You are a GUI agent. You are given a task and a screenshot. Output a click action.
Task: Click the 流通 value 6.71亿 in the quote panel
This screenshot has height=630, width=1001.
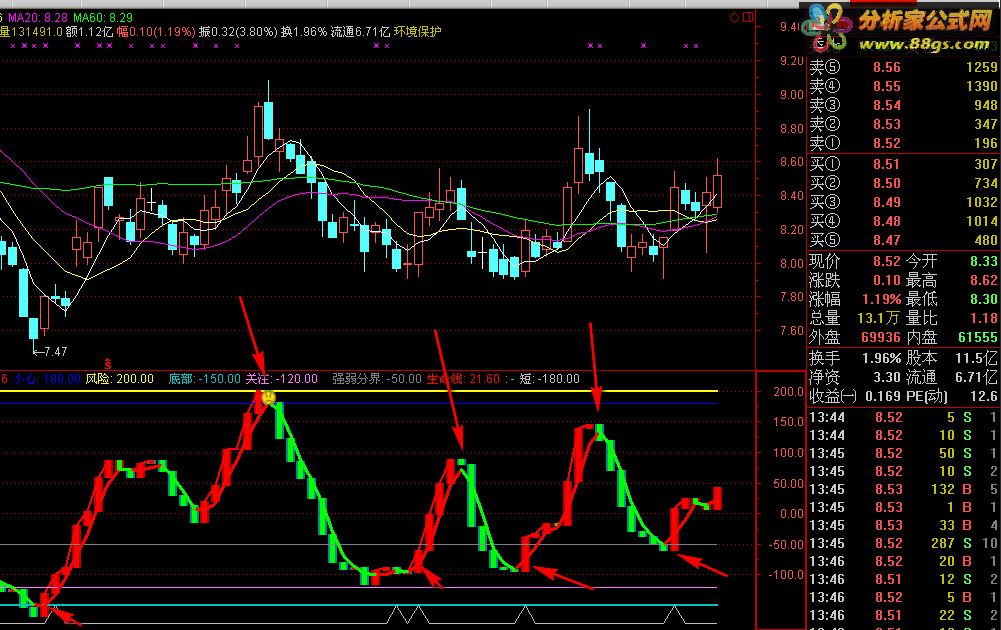coord(977,377)
